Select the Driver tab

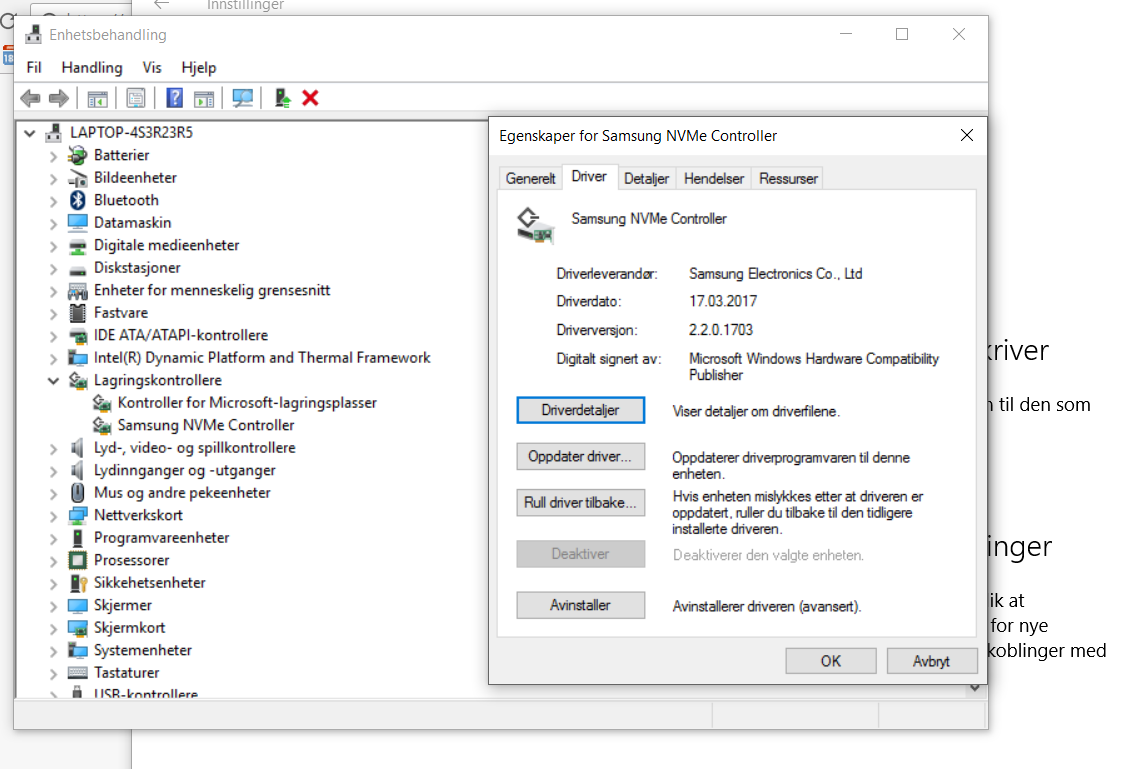tap(589, 177)
